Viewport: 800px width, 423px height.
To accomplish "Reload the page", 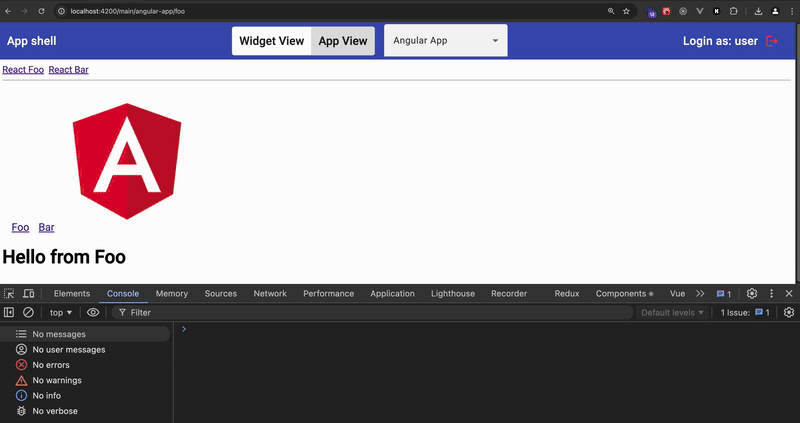I will (x=41, y=11).
